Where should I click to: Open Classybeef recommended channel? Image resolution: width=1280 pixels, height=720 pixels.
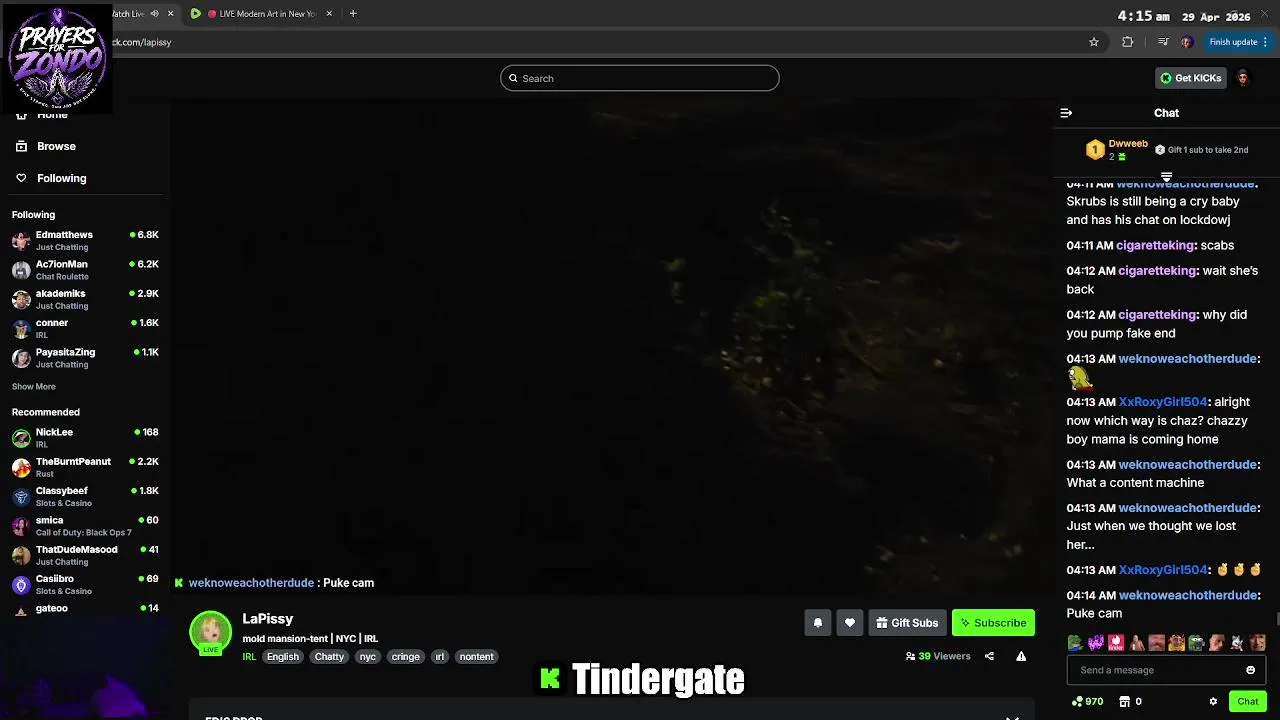tap(85, 496)
